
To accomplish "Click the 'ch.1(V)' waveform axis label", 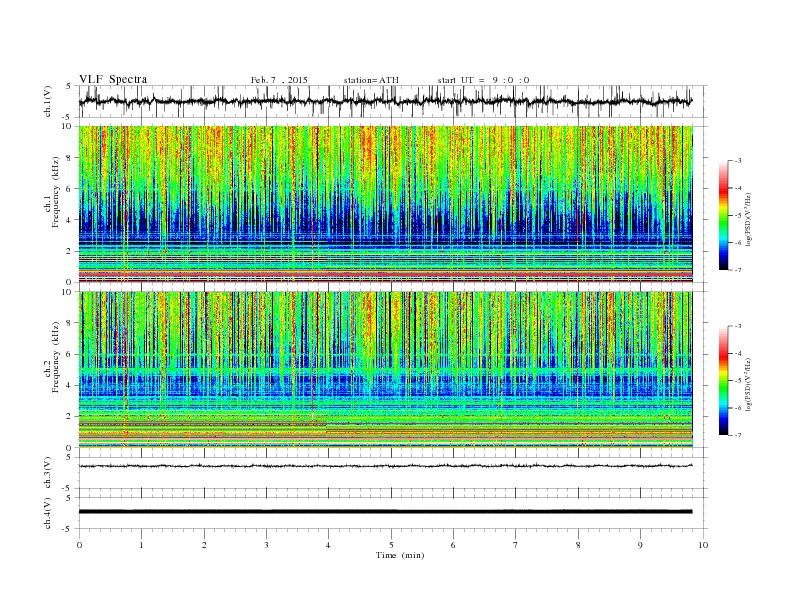I will click(x=47, y=101).
